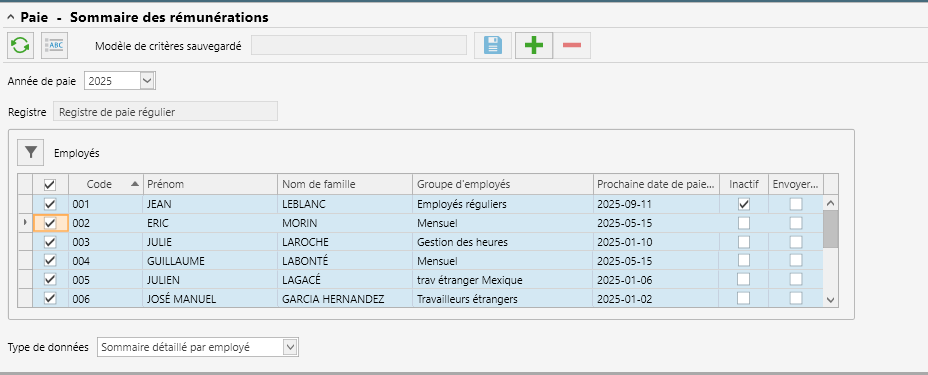
Task: Add a new criteria model (green plus)
Action: pyautogui.click(x=534, y=46)
